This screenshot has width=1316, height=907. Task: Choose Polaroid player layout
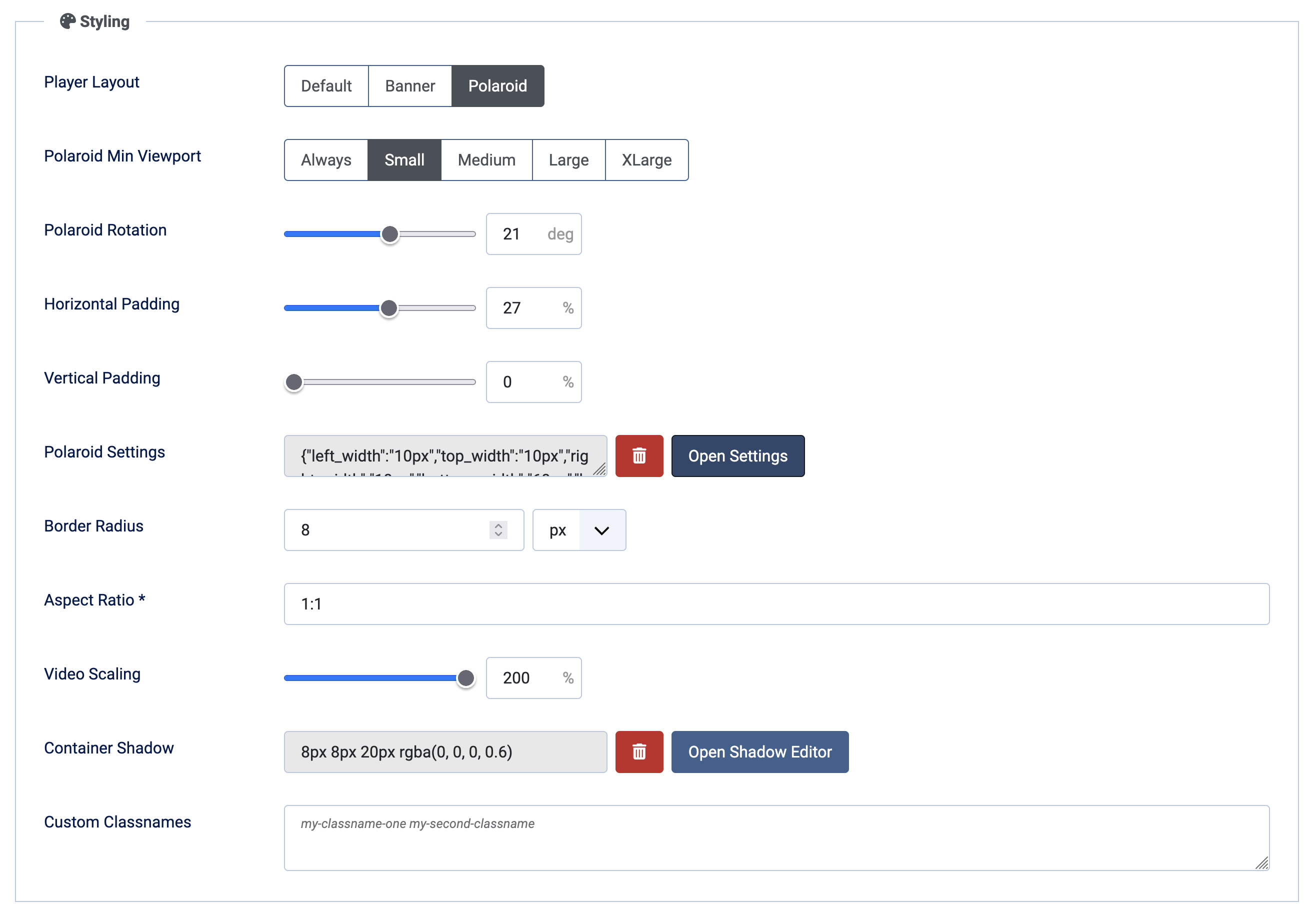tap(497, 86)
